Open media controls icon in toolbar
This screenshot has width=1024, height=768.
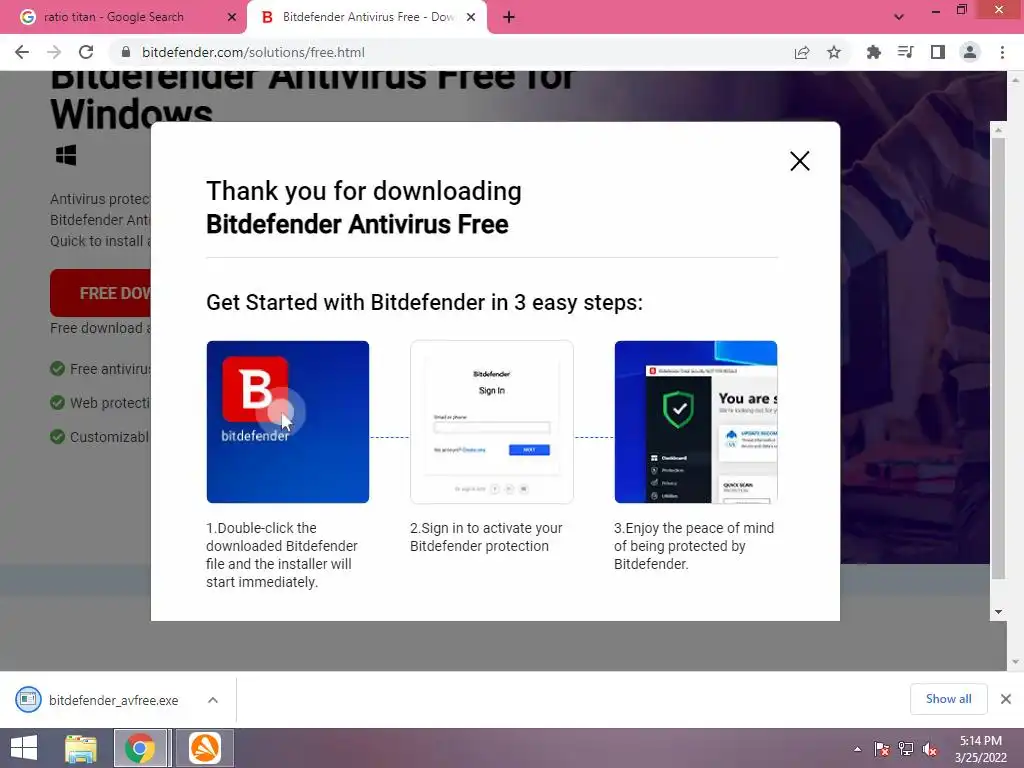pyautogui.click(x=906, y=52)
